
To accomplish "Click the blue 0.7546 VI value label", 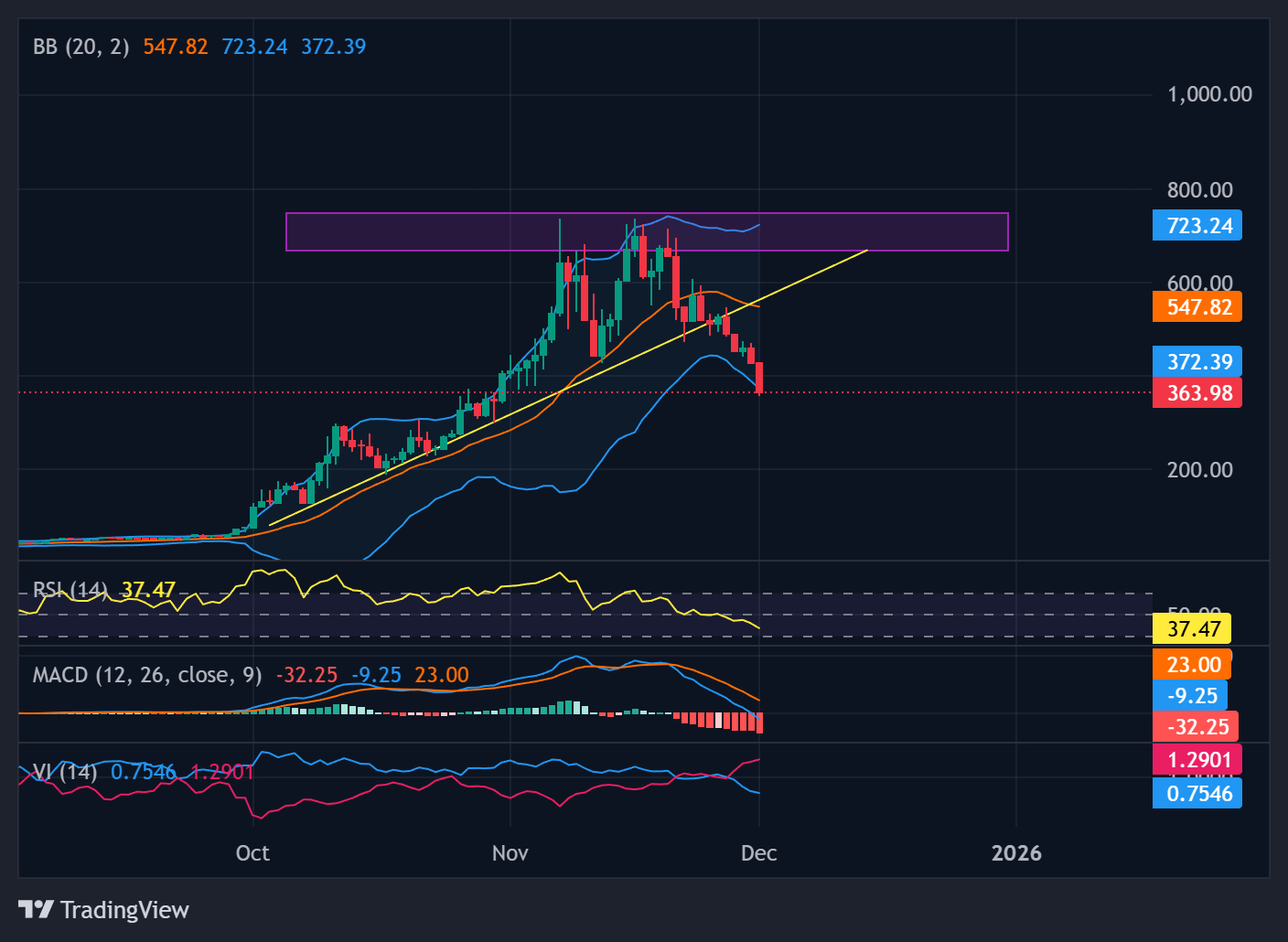I will [1197, 794].
